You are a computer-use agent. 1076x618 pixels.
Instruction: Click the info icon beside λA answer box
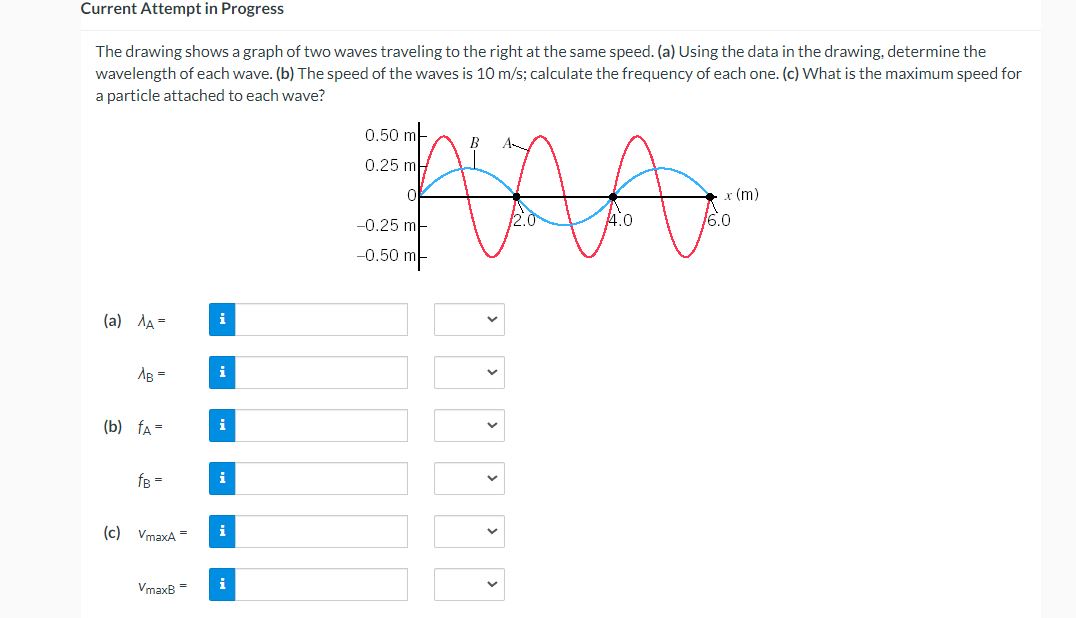[x=221, y=319]
